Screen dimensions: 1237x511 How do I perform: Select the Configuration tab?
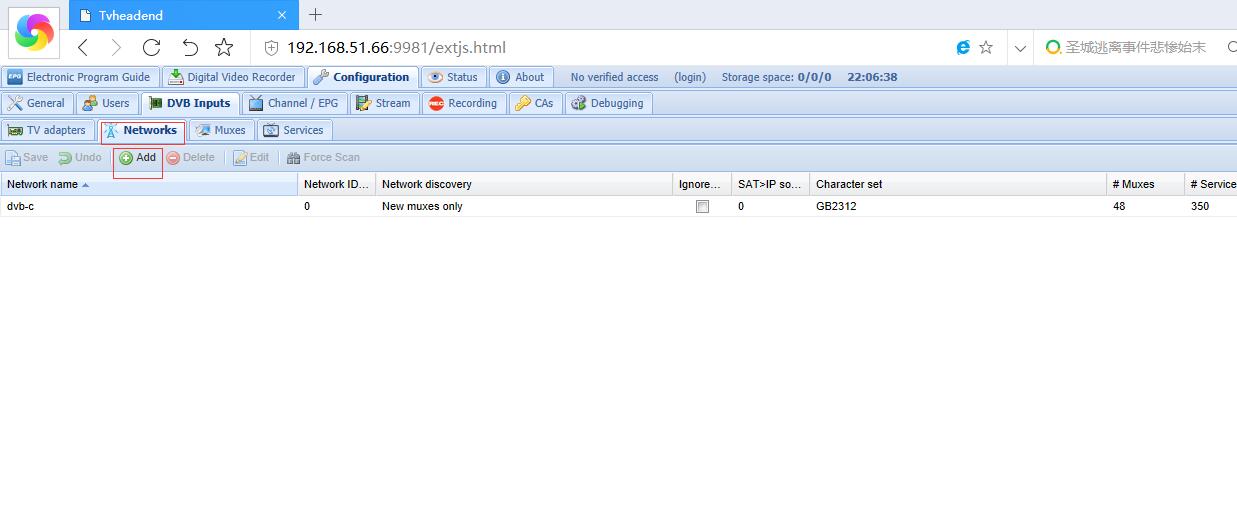(x=361, y=77)
